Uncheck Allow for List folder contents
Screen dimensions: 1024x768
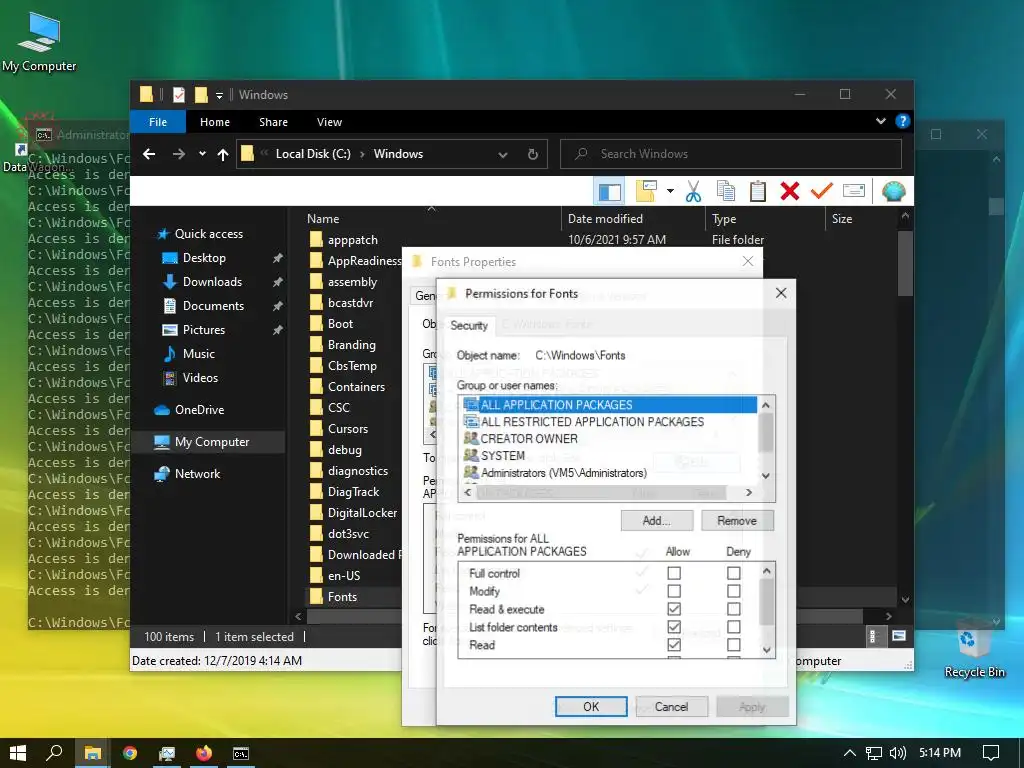coord(674,627)
